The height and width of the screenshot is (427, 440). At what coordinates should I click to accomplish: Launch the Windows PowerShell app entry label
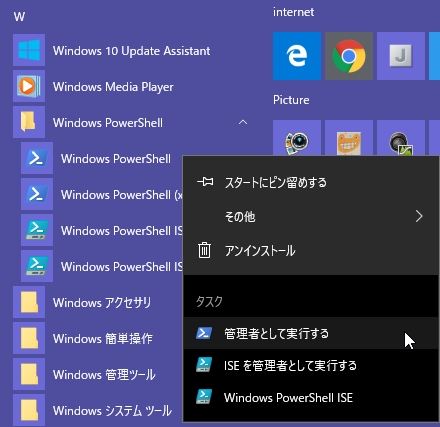point(116,159)
